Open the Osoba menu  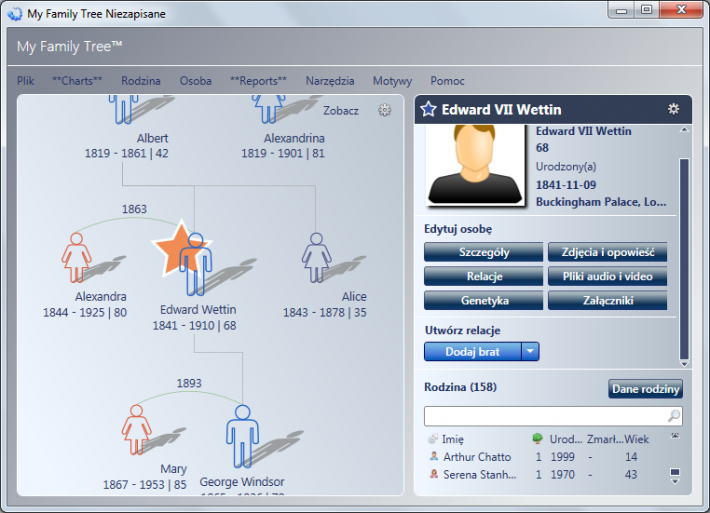(x=196, y=81)
